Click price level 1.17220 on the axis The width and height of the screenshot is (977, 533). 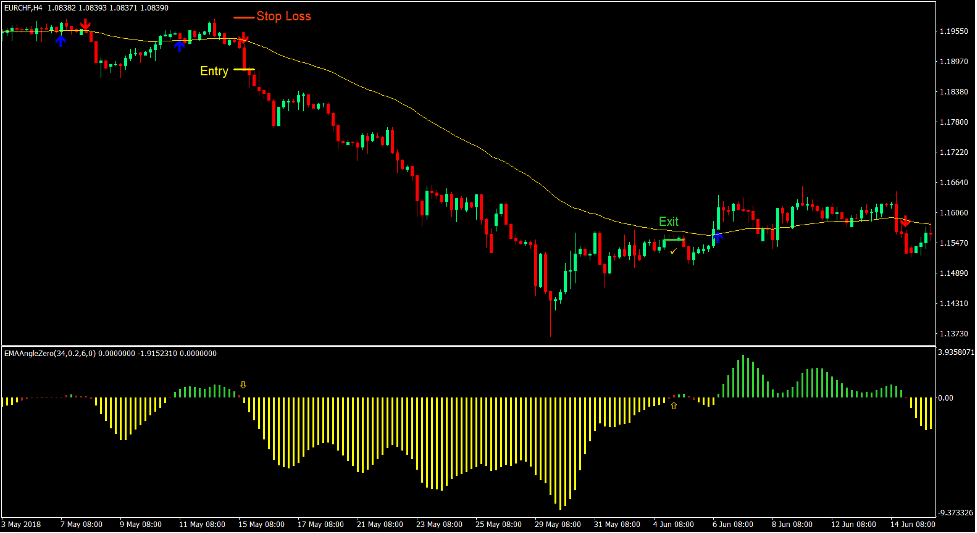(954, 152)
